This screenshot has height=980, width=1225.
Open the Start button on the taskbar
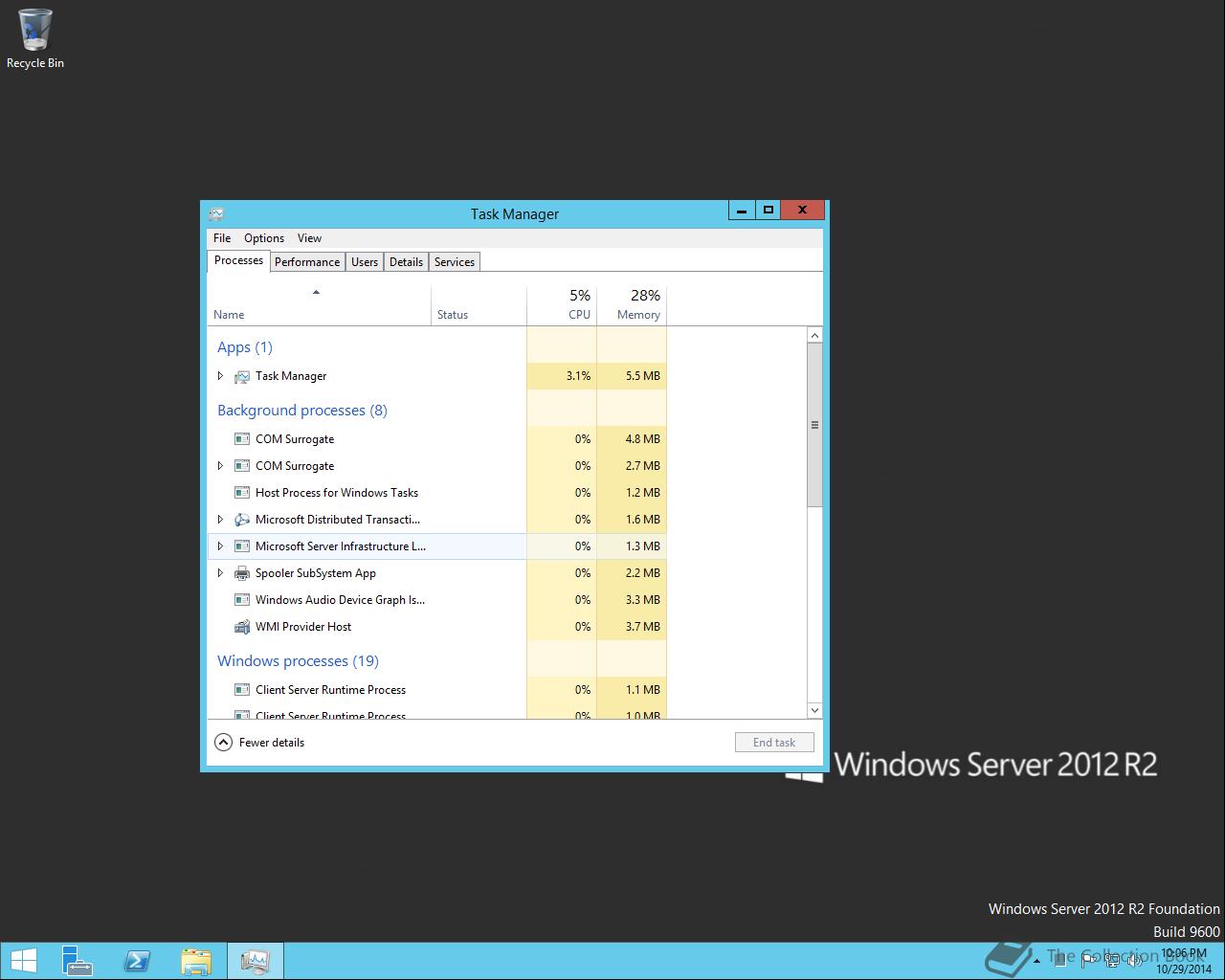(x=23, y=961)
